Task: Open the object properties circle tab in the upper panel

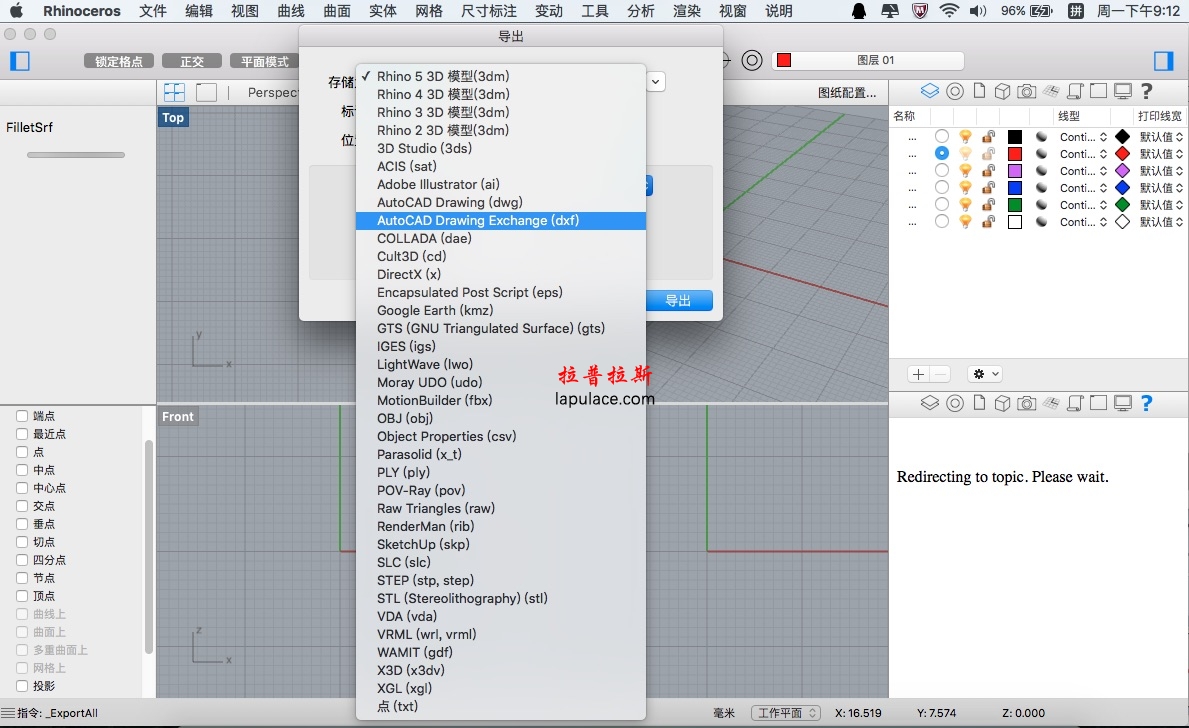Action: [x=955, y=91]
